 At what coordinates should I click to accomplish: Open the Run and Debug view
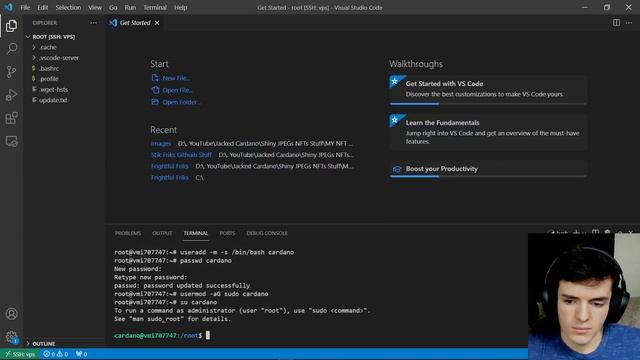pos(11,95)
